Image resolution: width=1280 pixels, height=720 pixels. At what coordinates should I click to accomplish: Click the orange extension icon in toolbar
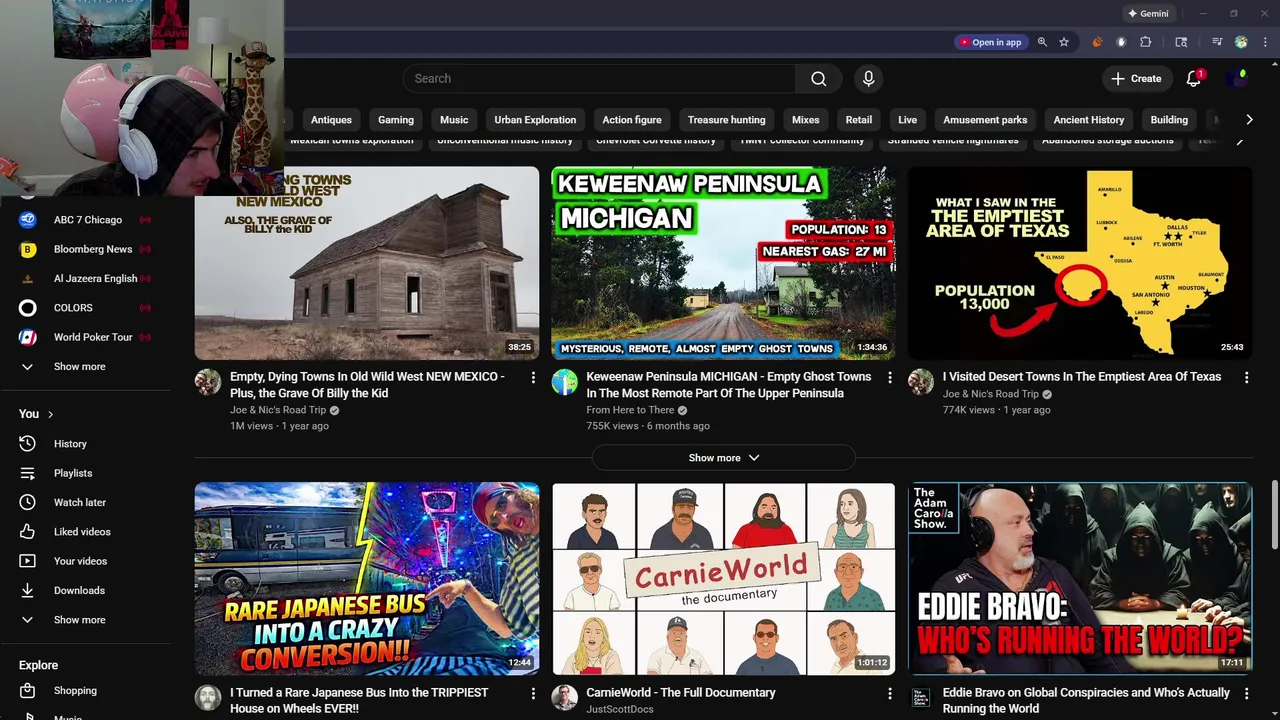[1097, 42]
